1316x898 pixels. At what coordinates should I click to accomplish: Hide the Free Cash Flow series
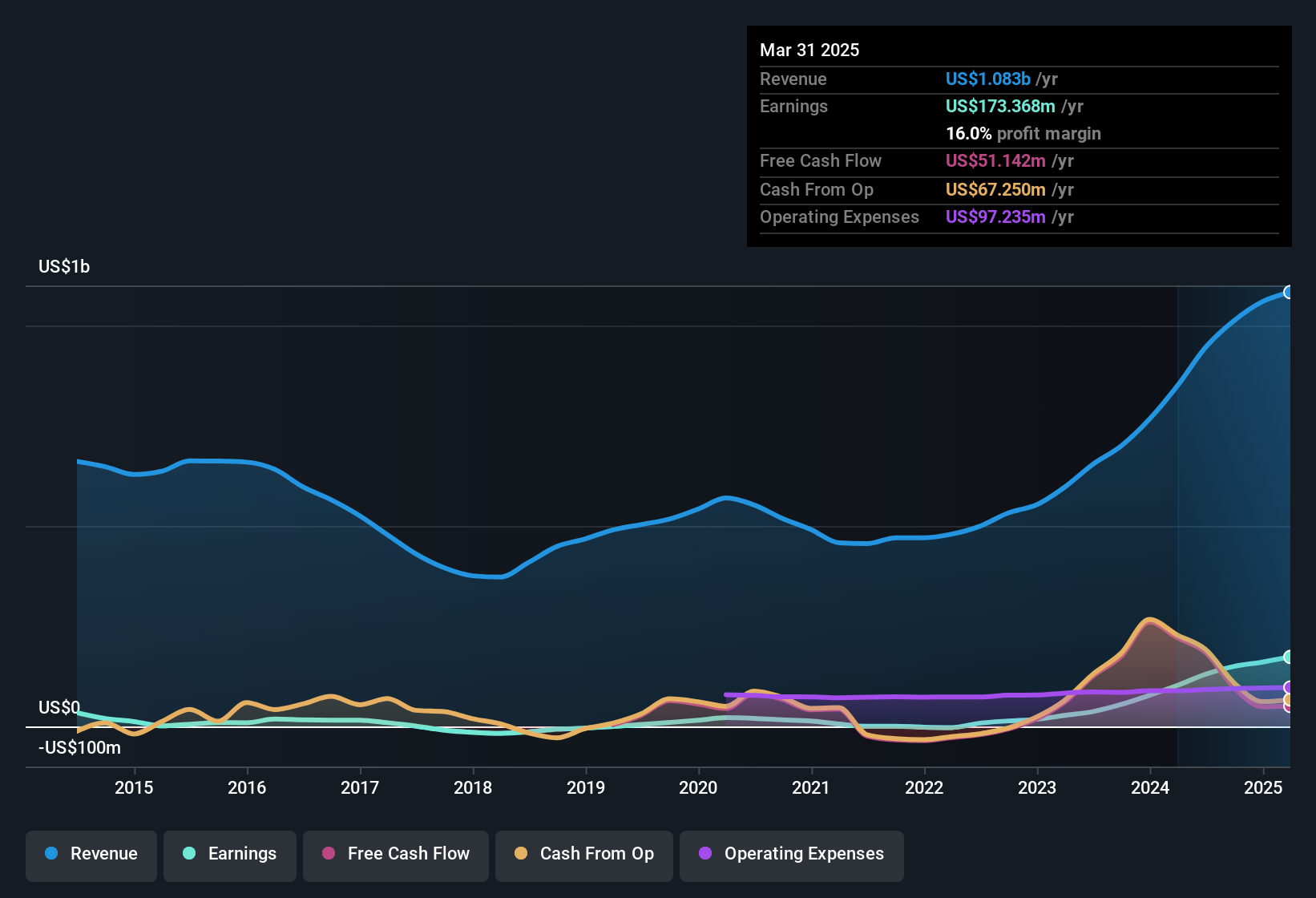click(396, 856)
